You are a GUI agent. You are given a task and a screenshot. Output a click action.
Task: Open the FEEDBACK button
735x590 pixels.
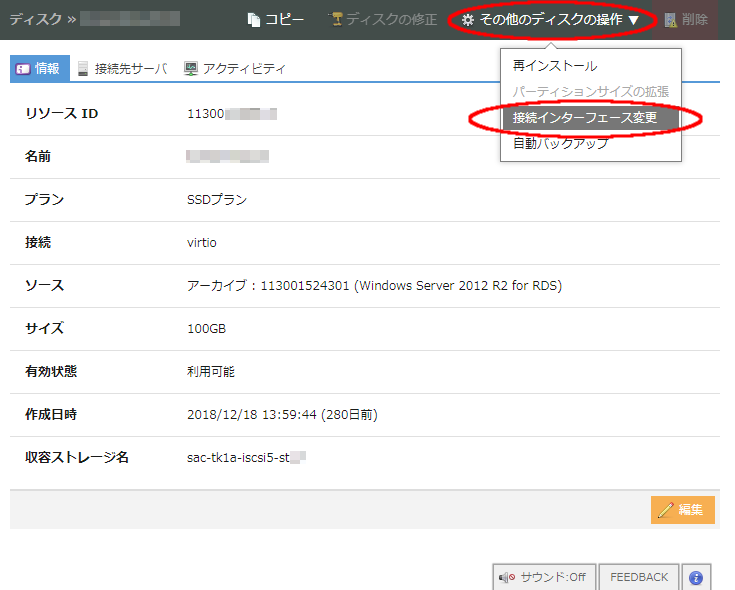click(639, 577)
